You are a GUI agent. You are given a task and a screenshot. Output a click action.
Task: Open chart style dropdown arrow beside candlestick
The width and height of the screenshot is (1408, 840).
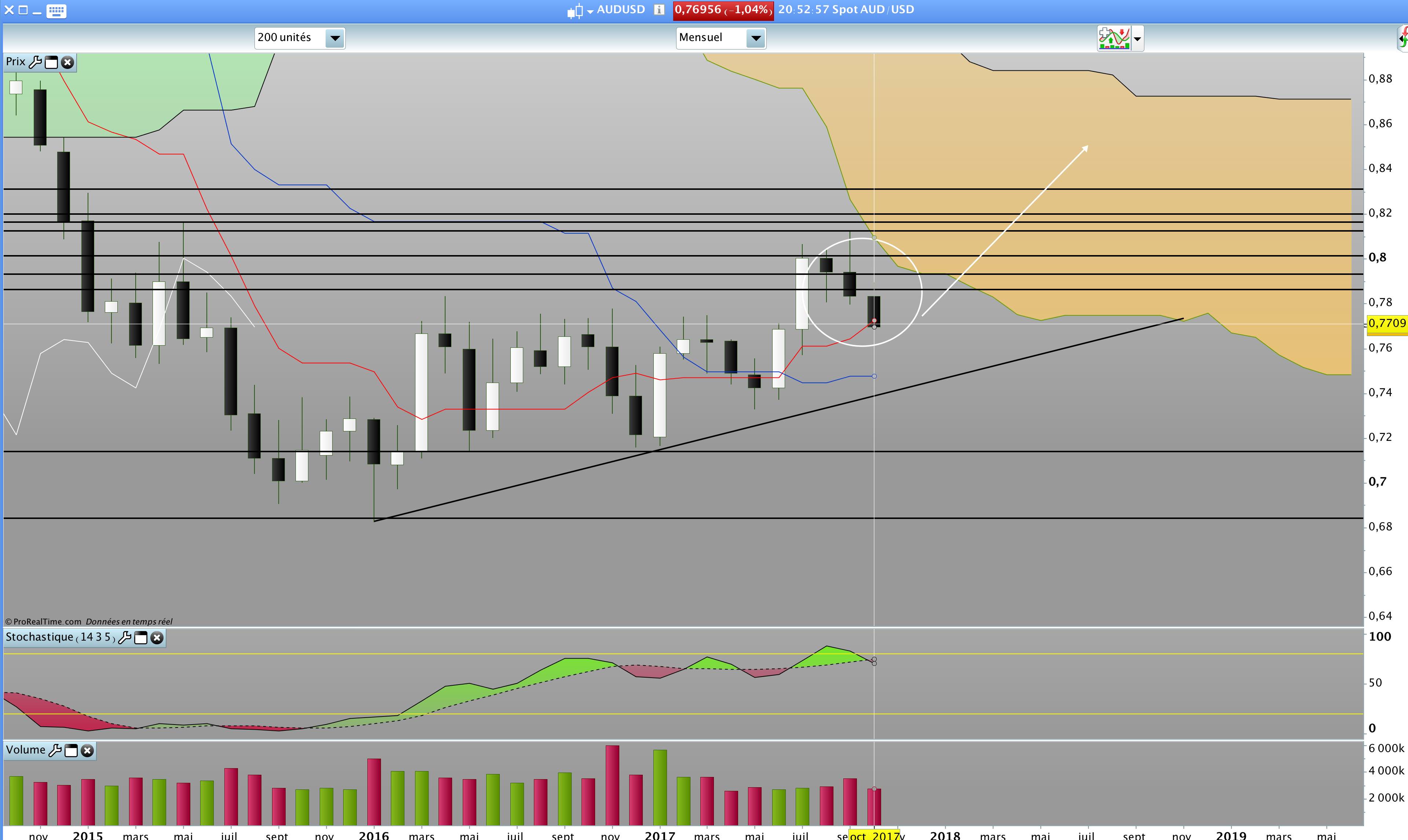point(590,11)
